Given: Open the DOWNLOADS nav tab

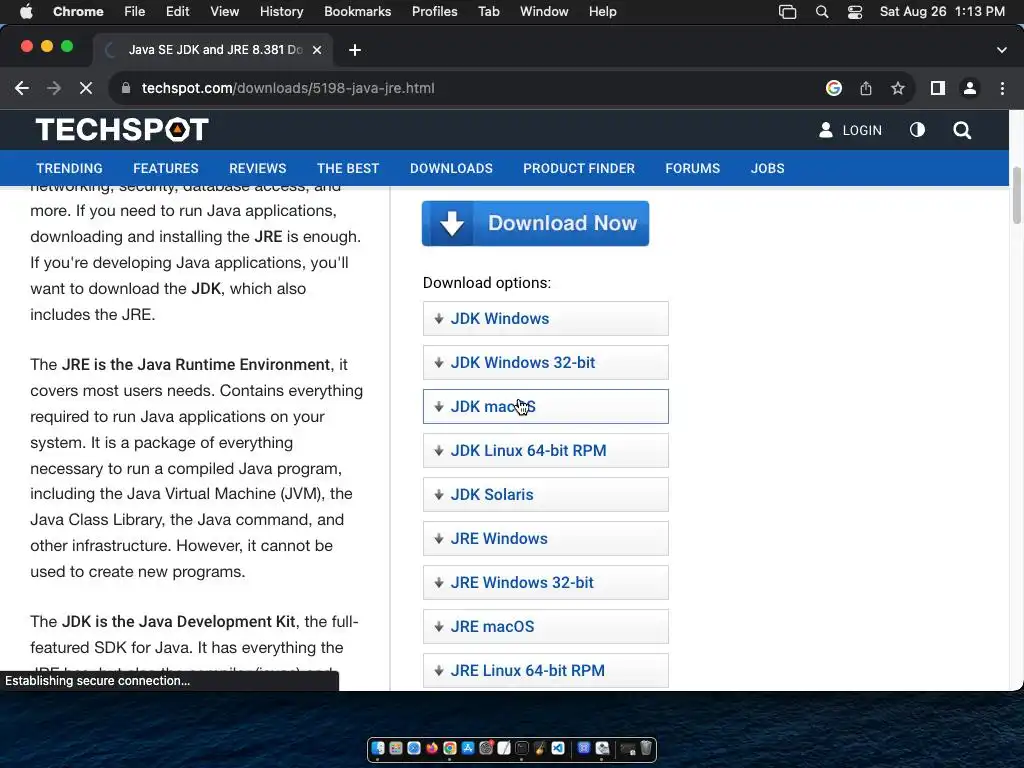Looking at the screenshot, I should click(x=451, y=168).
